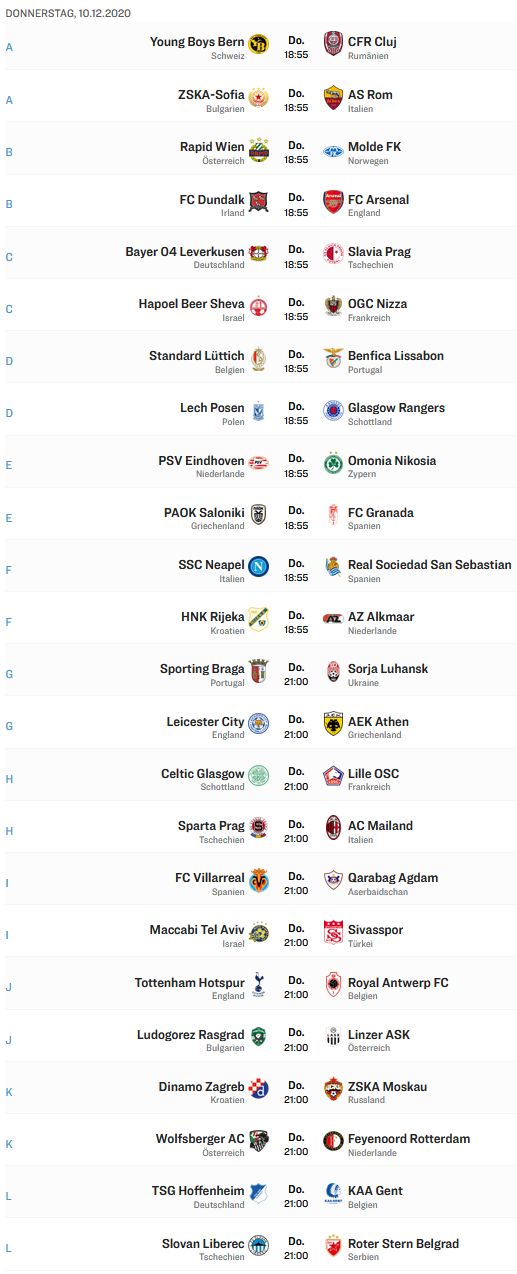The width and height of the screenshot is (517, 1274).
Task: Select the SSC Neapel blue crest
Action: (x=259, y=566)
